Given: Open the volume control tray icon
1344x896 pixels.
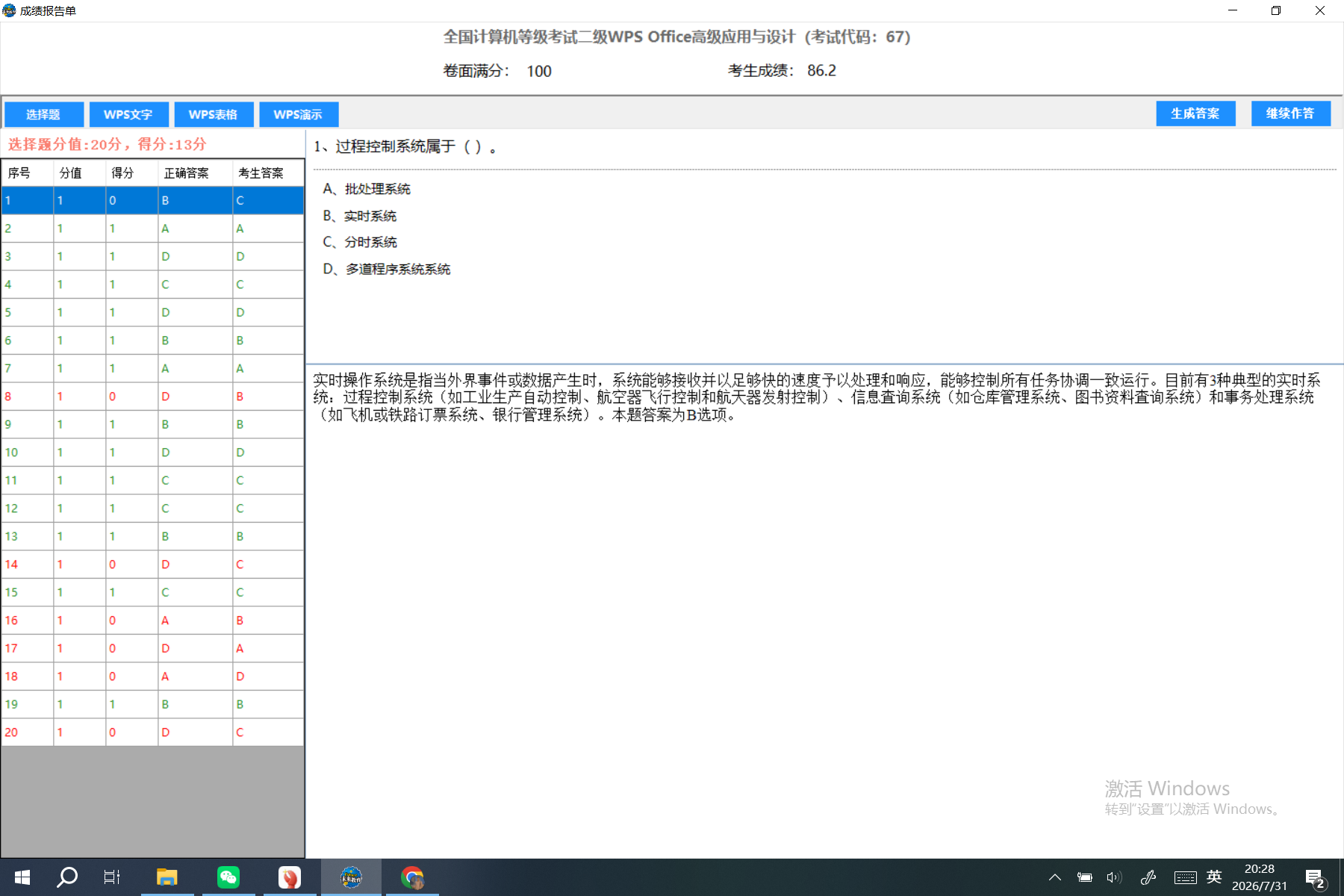Looking at the screenshot, I should tap(1114, 877).
